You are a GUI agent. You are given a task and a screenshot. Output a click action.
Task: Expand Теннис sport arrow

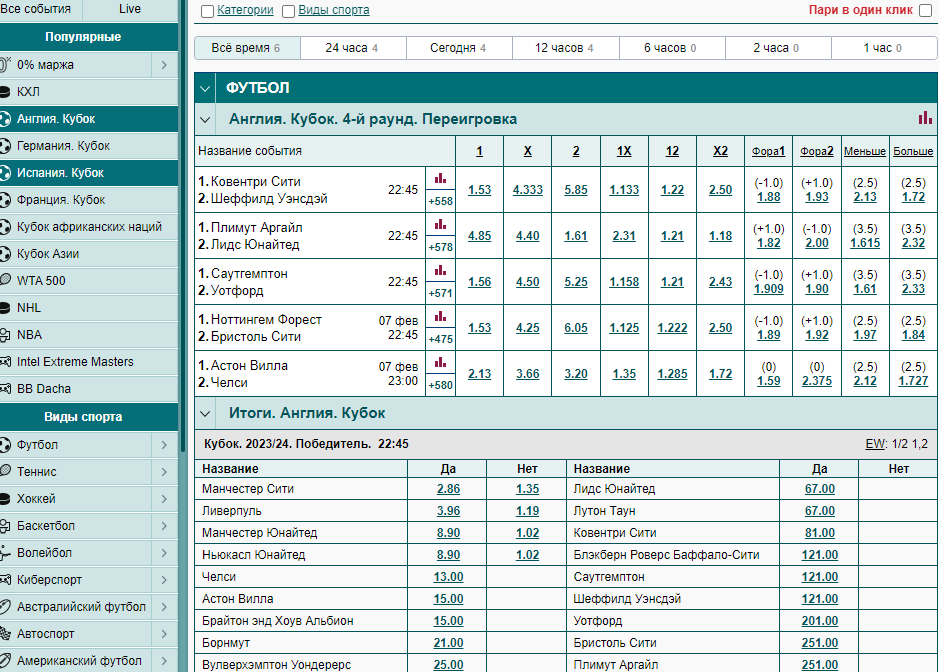point(164,472)
